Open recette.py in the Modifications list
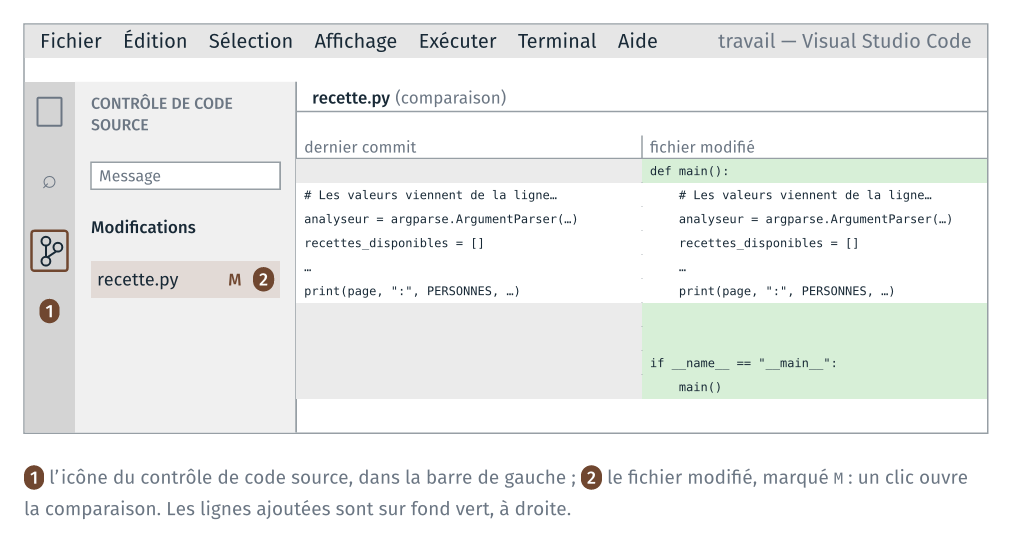 [x=185, y=280]
